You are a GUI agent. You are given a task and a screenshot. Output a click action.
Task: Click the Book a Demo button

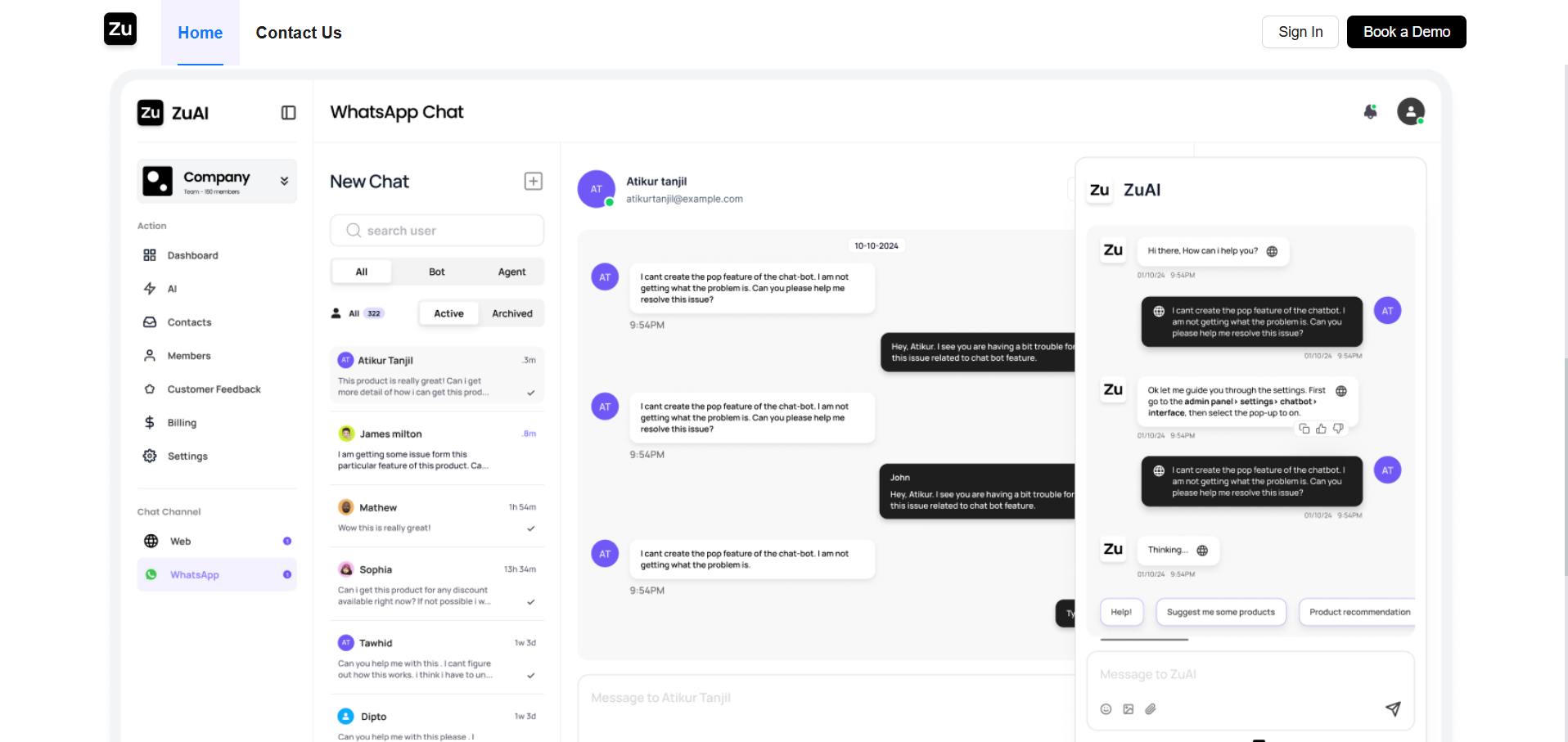1406,32
